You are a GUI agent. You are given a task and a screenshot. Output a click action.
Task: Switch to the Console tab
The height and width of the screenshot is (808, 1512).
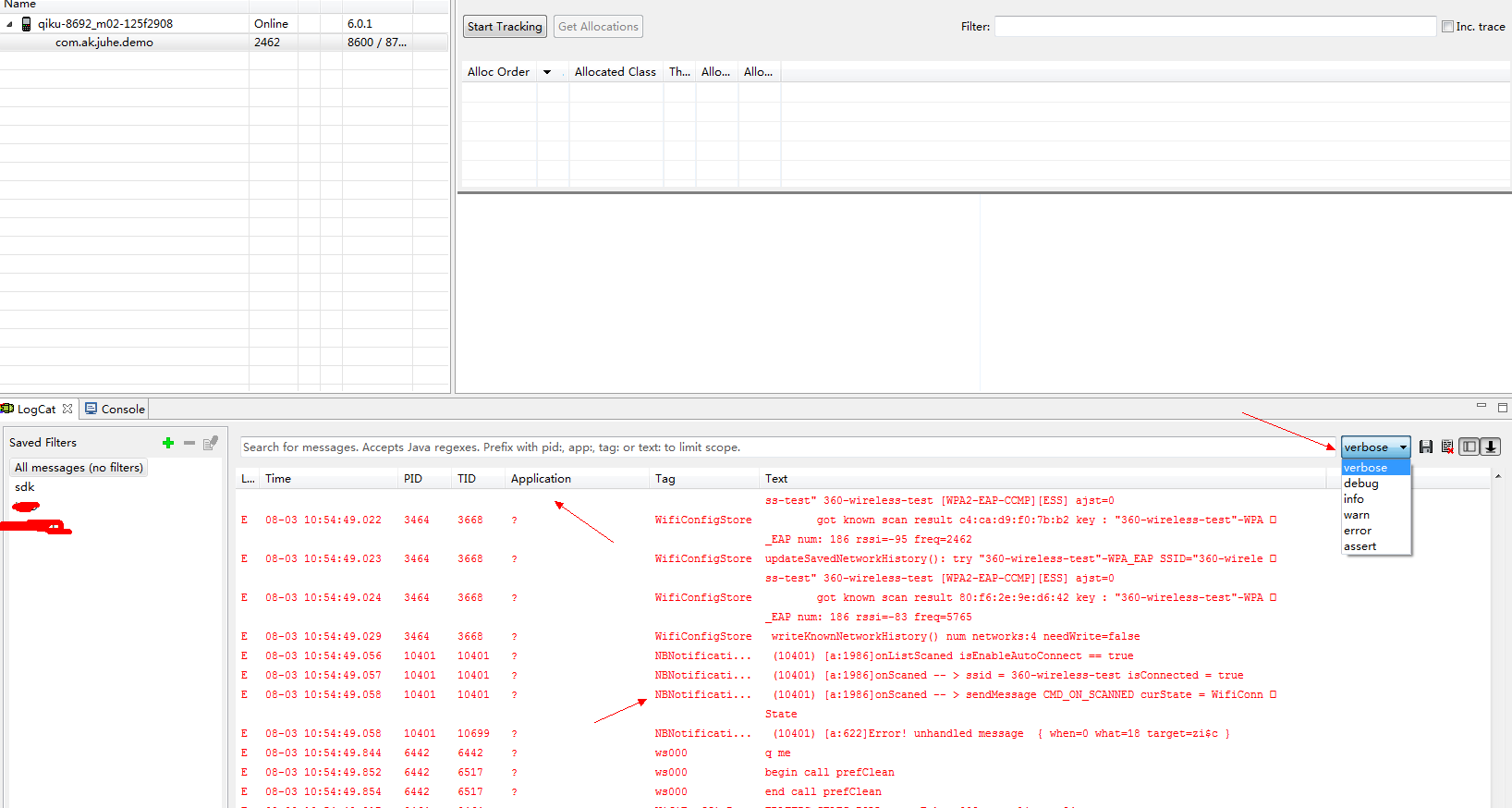click(x=116, y=409)
